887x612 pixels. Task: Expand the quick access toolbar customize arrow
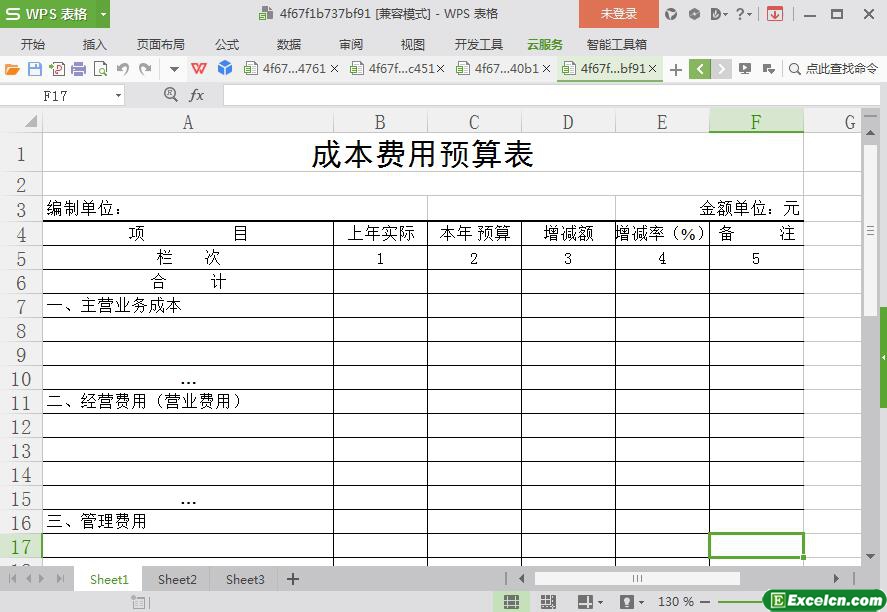[174, 69]
